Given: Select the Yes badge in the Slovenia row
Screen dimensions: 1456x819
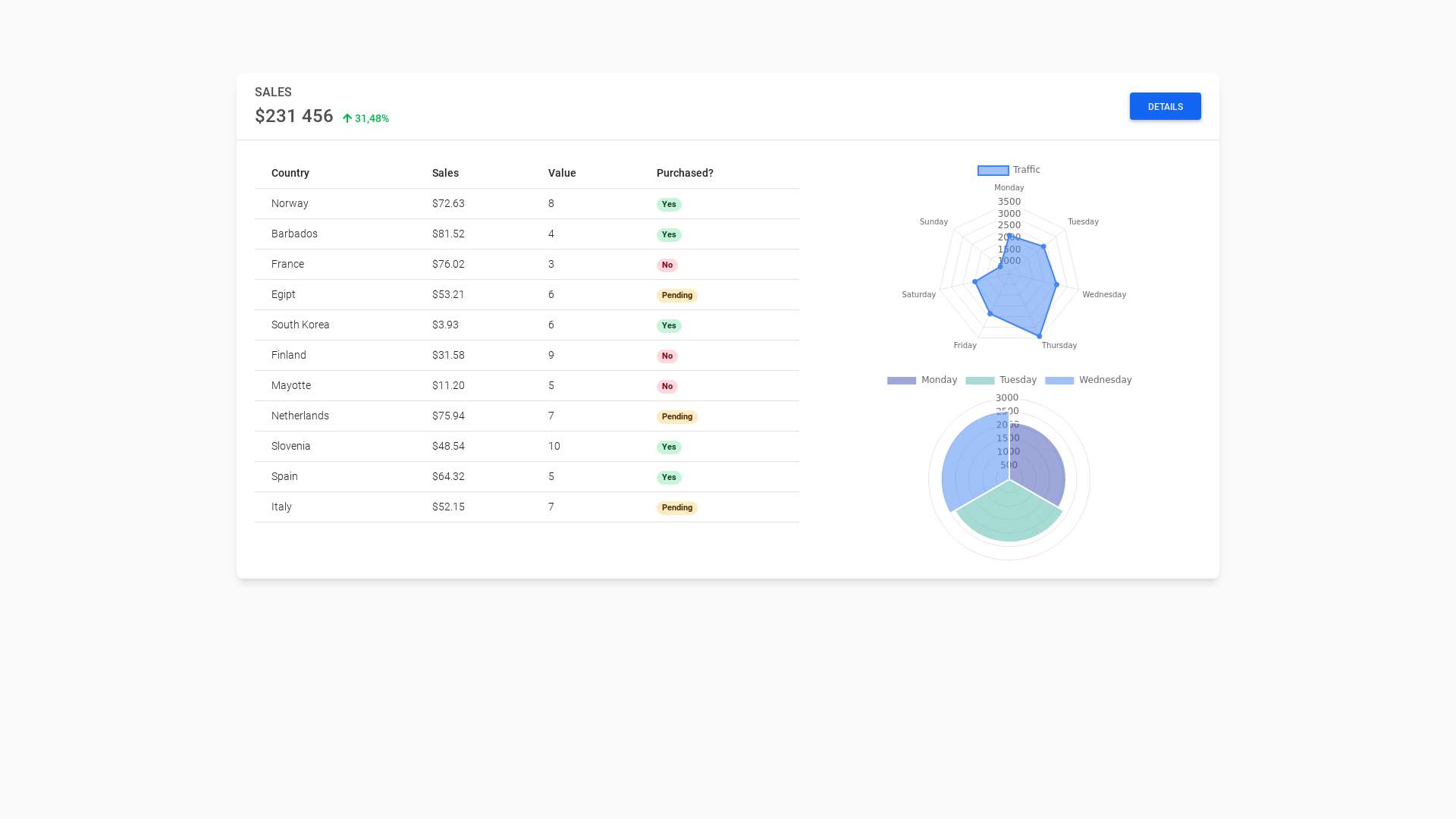Looking at the screenshot, I should tap(669, 447).
